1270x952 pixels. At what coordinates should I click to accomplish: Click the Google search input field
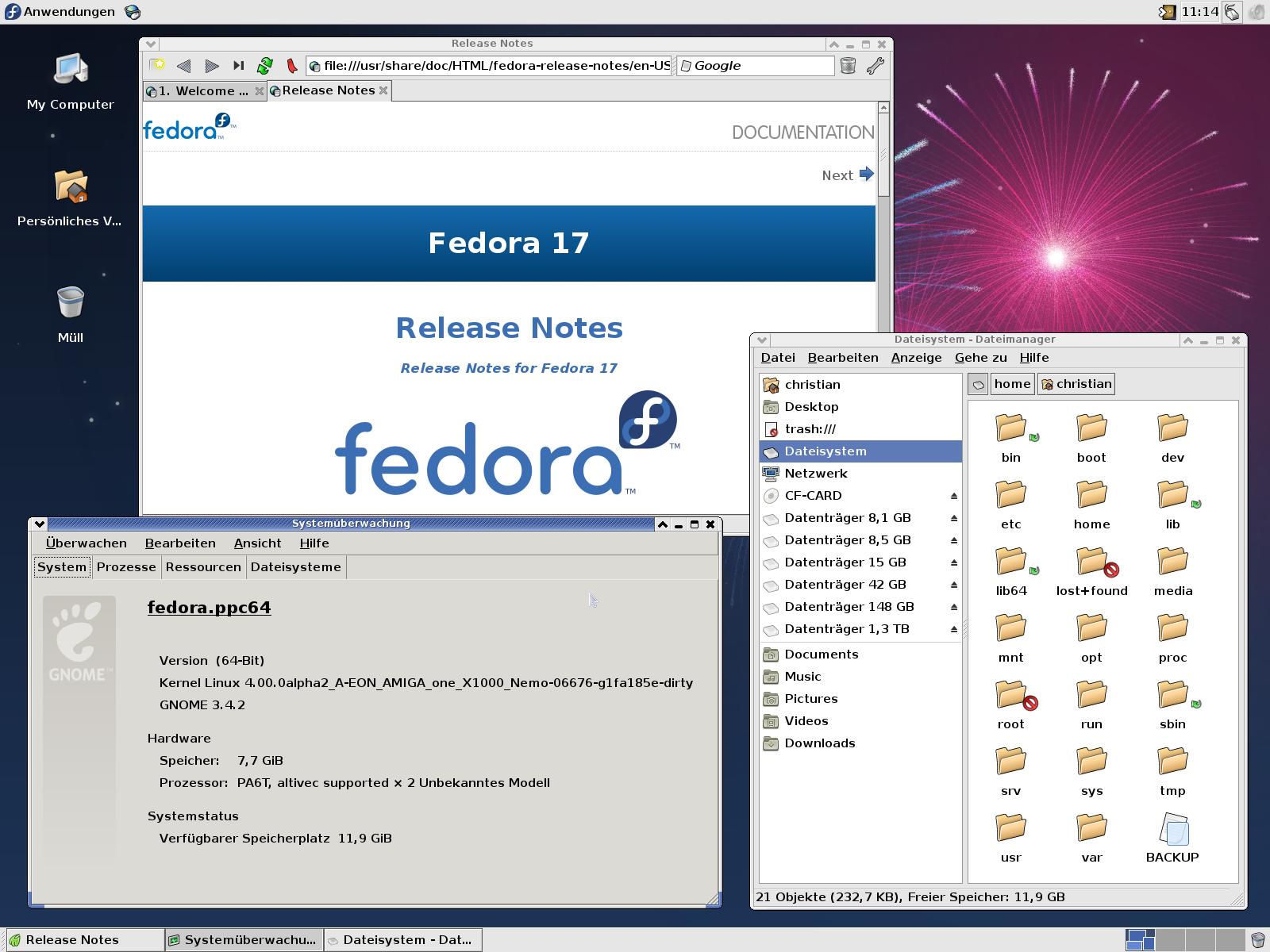tap(760, 66)
